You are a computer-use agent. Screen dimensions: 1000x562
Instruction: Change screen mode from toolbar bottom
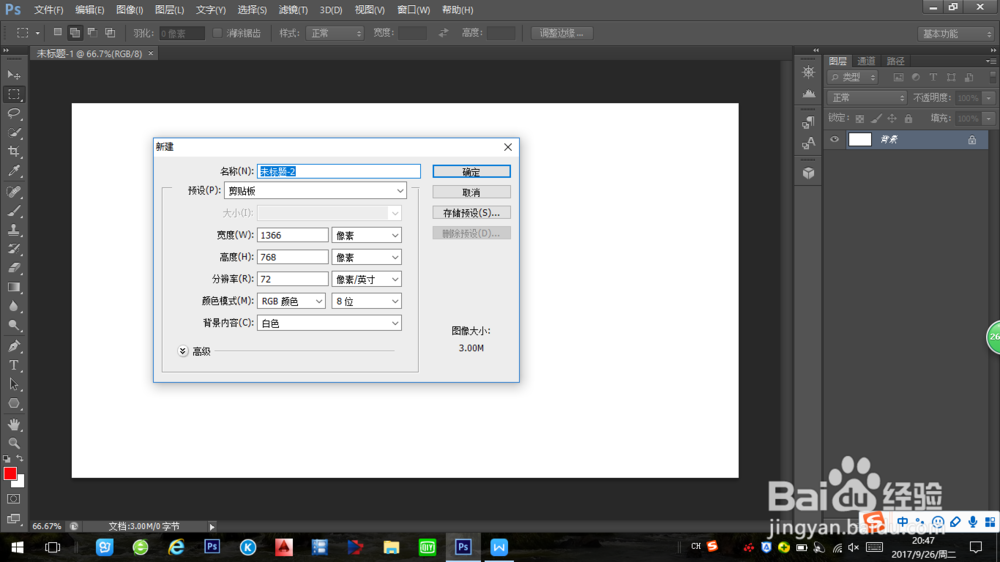tap(13, 519)
